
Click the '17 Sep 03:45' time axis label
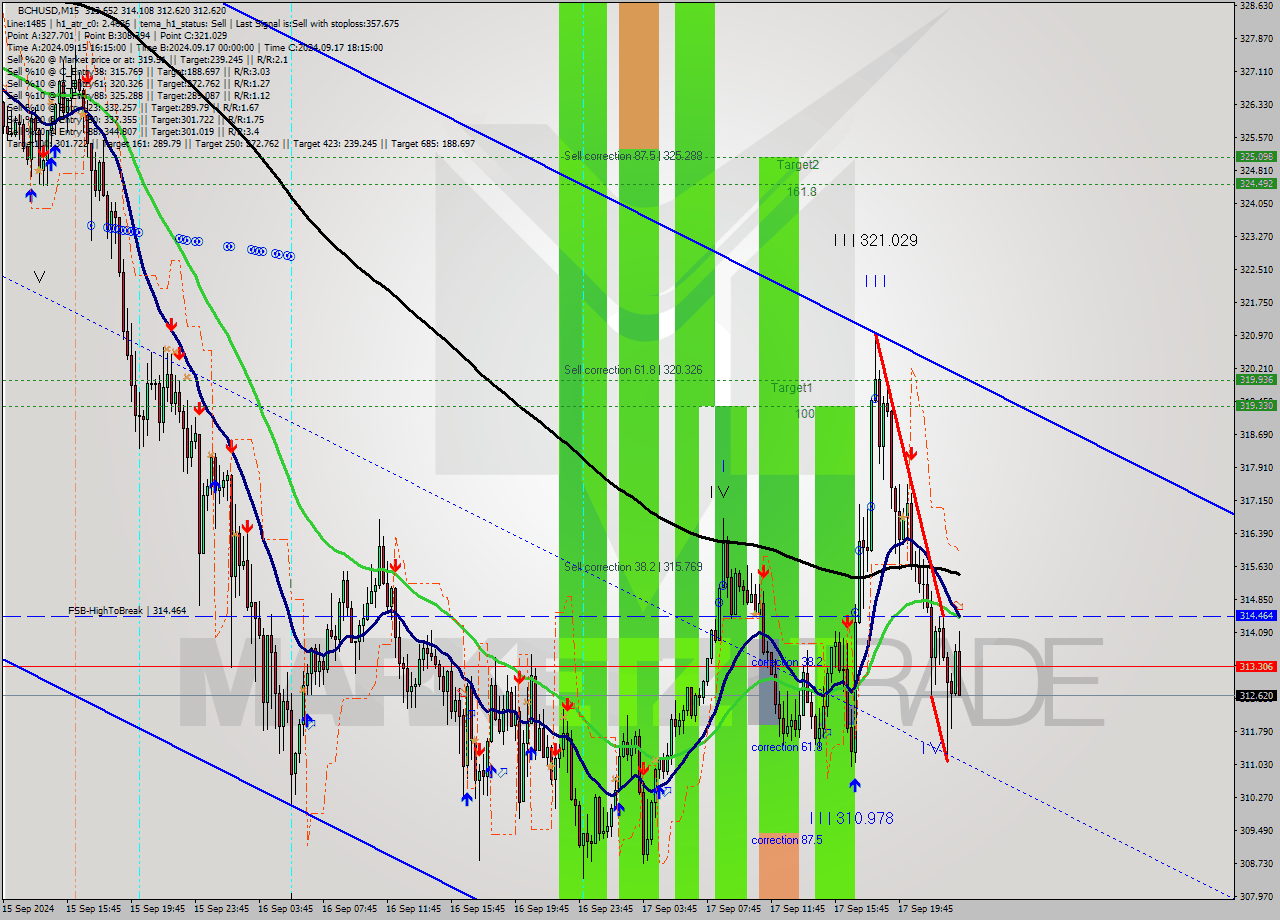pos(669,909)
